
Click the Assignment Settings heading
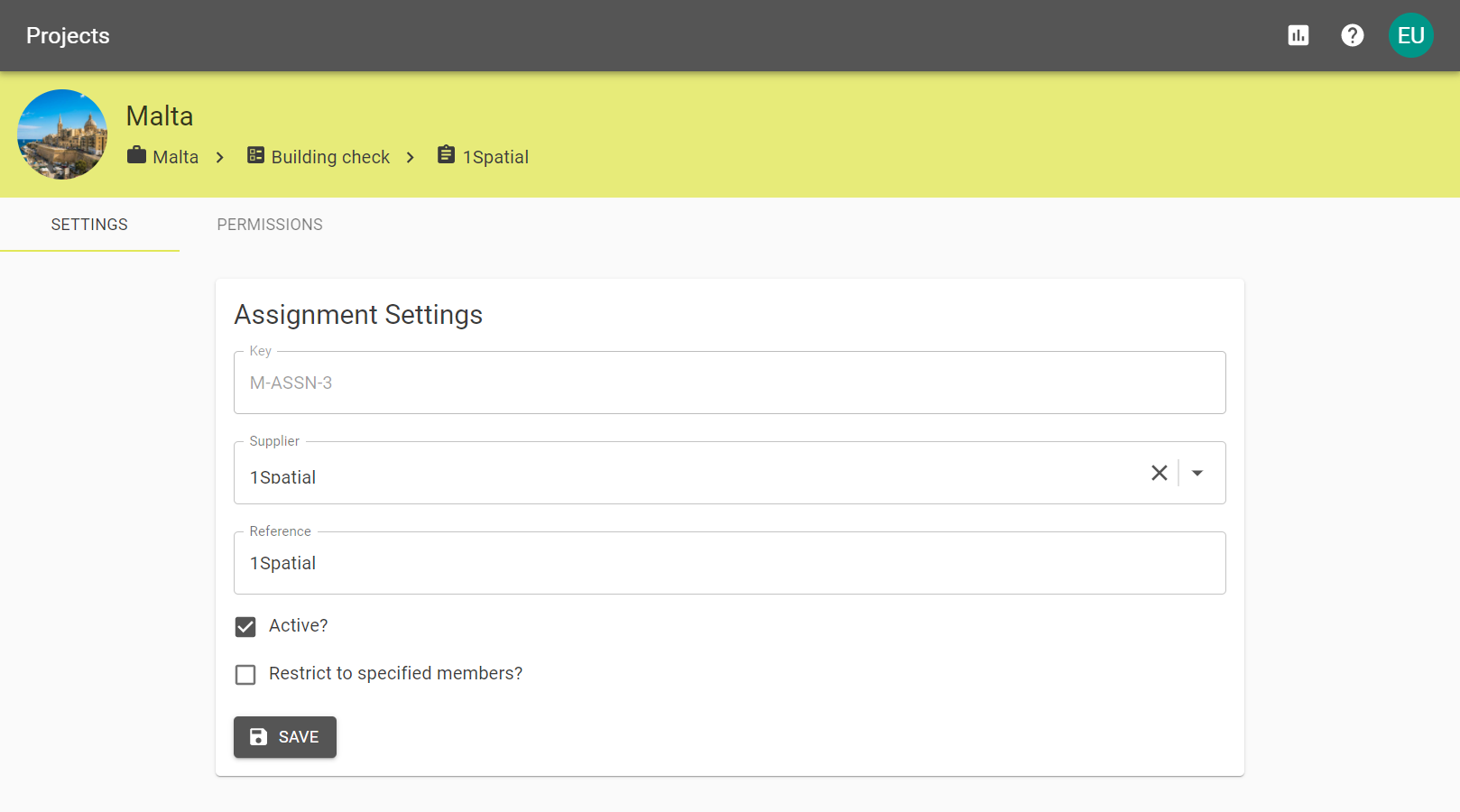coord(358,315)
